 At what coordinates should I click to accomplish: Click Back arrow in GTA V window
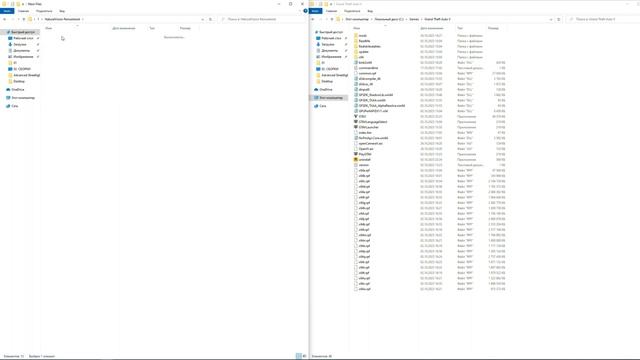tap(313, 19)
